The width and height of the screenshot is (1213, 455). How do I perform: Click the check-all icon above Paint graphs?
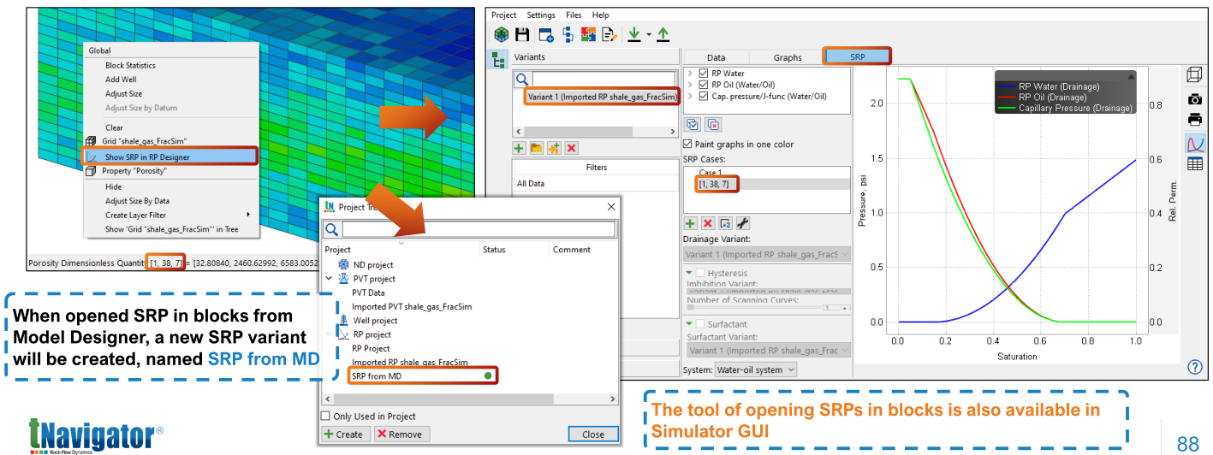[x=692, y=124]
